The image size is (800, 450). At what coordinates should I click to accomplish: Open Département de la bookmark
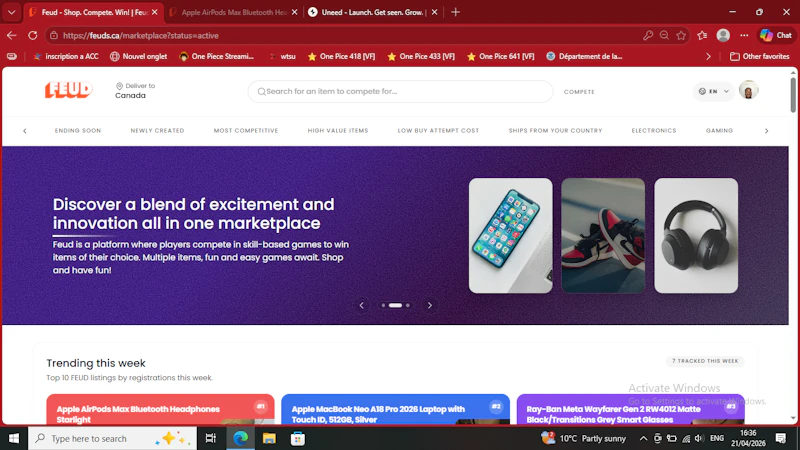584,56
